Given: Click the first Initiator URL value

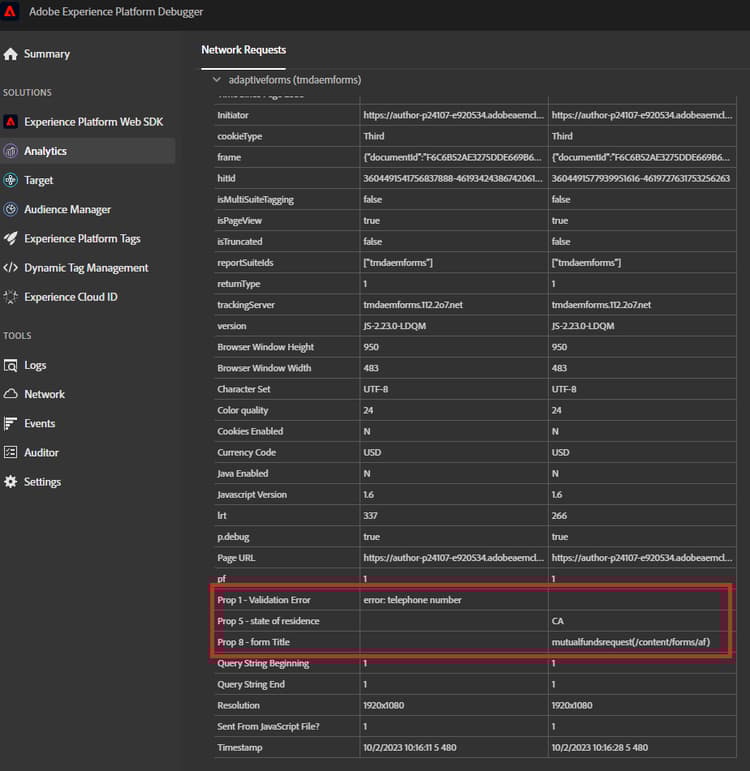Looking at the screenshot, I should coord(452,115).
